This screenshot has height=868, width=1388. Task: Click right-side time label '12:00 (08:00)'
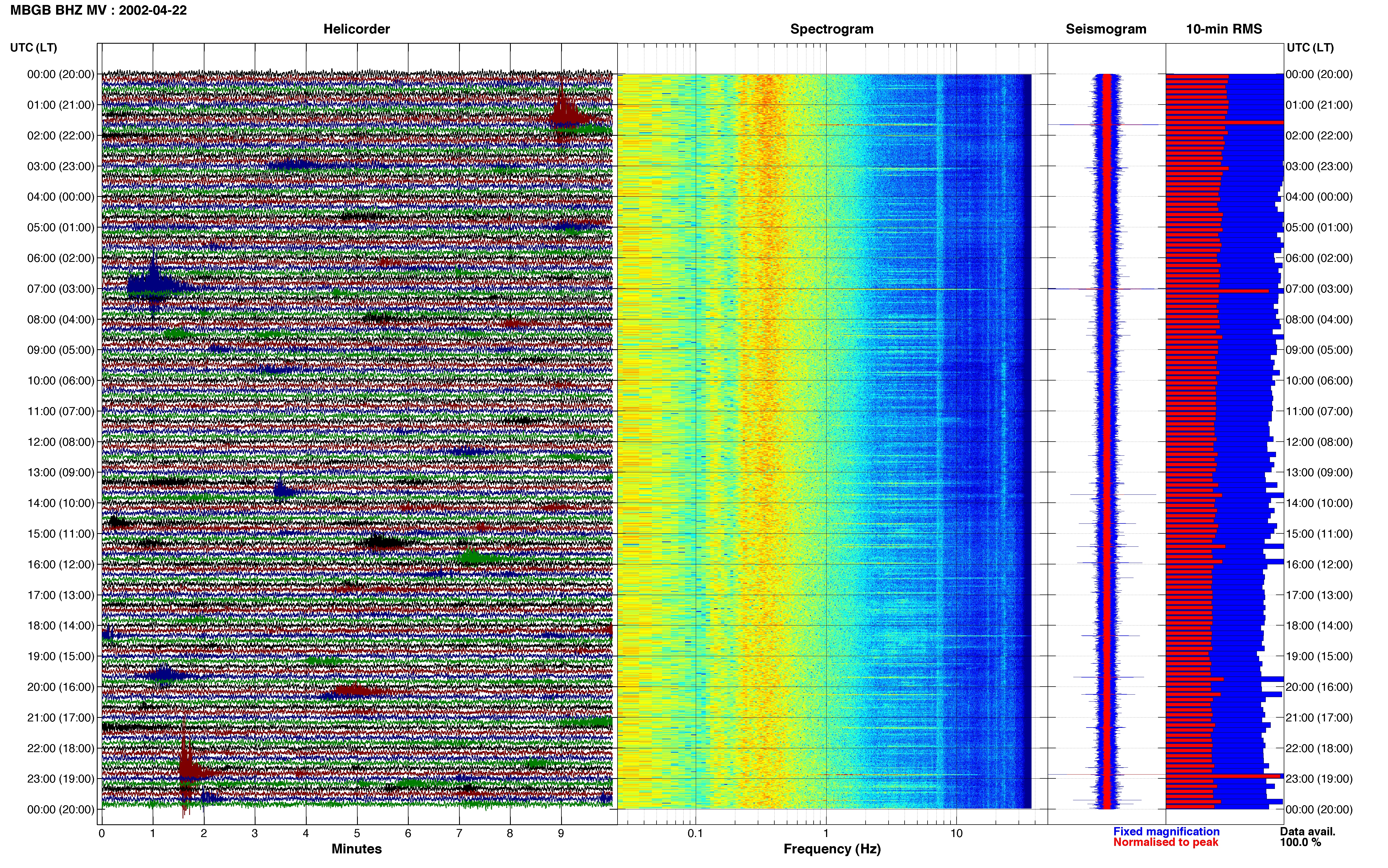click(1319, 442)
